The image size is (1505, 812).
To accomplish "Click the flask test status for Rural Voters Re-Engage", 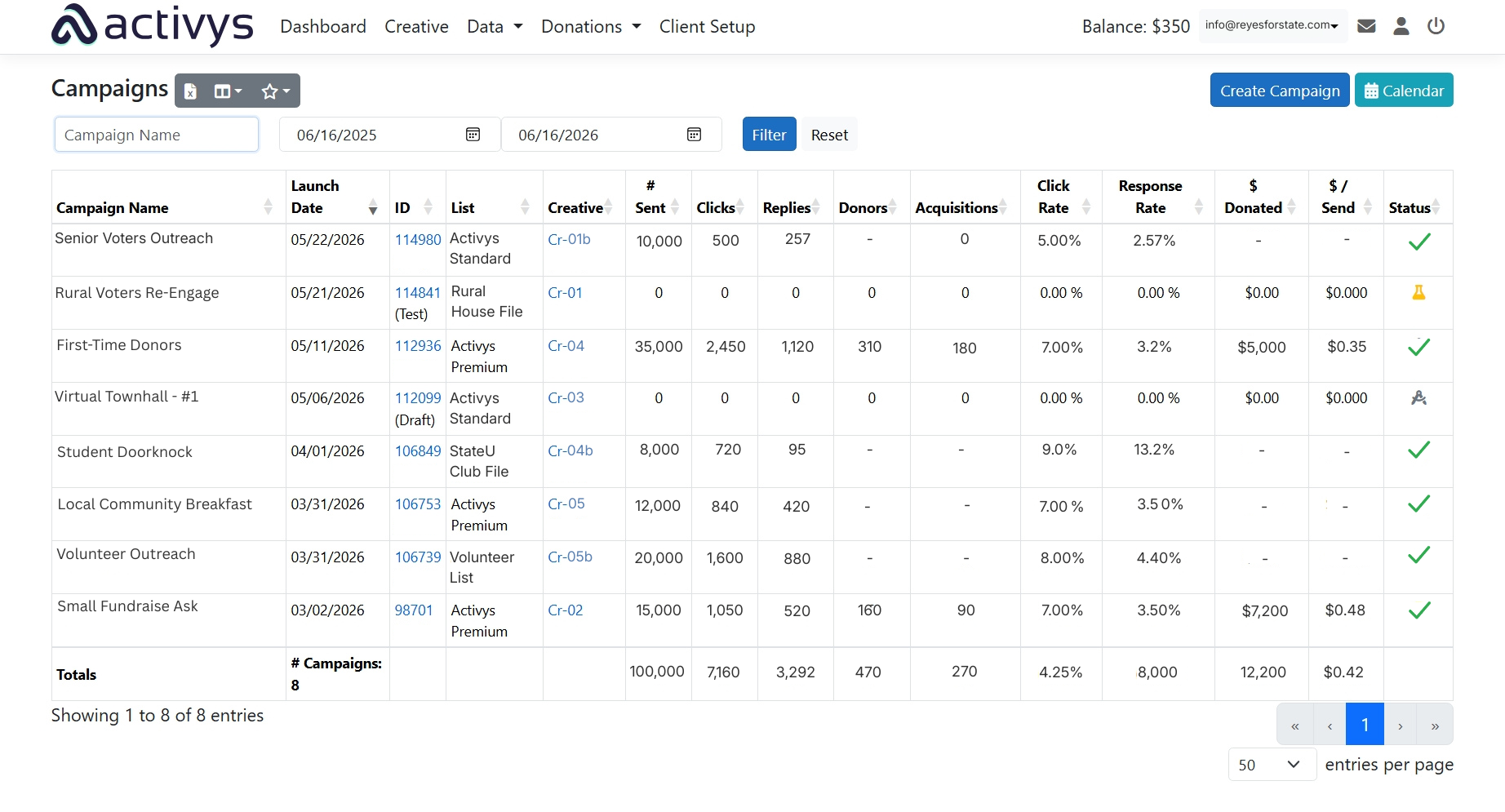I will [x=1418, y=292].
